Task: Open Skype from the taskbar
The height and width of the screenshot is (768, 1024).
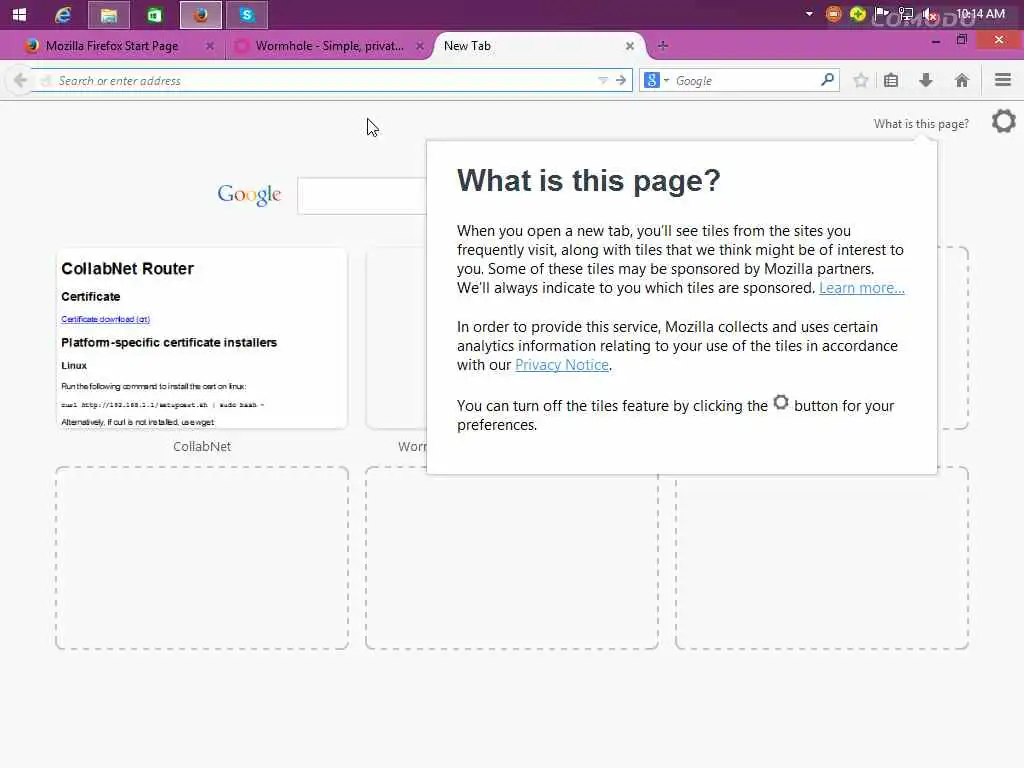Action: pyautogui.click(x=246, y=15)
